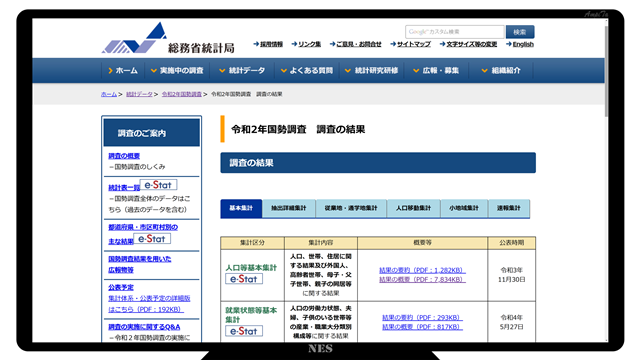Open e-Stat badge under 就業状態等基本集計
Image resolution: width=640 pixels, height=360 pixels.
point(244,331)
